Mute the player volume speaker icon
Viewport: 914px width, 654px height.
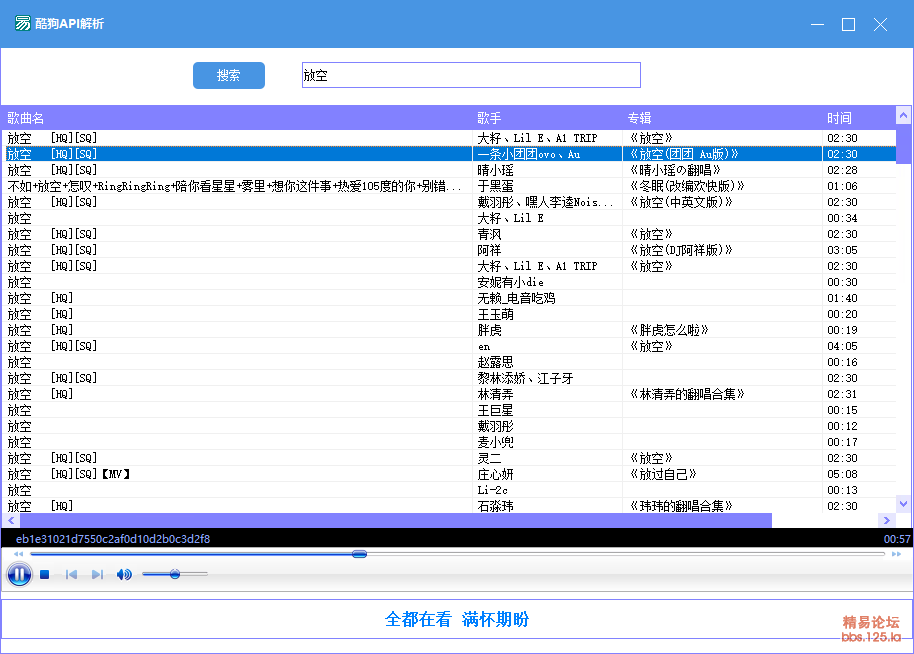(x=124, y=574)
